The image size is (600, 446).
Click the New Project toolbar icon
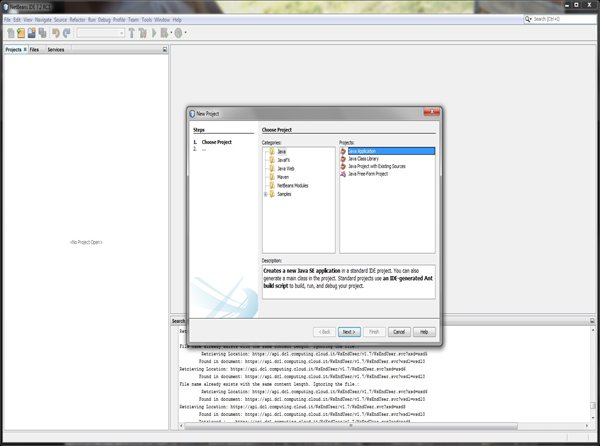[21, 33]
